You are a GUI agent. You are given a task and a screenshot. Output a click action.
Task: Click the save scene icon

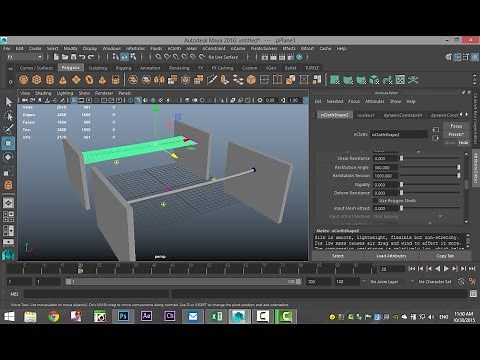point(73,57)
